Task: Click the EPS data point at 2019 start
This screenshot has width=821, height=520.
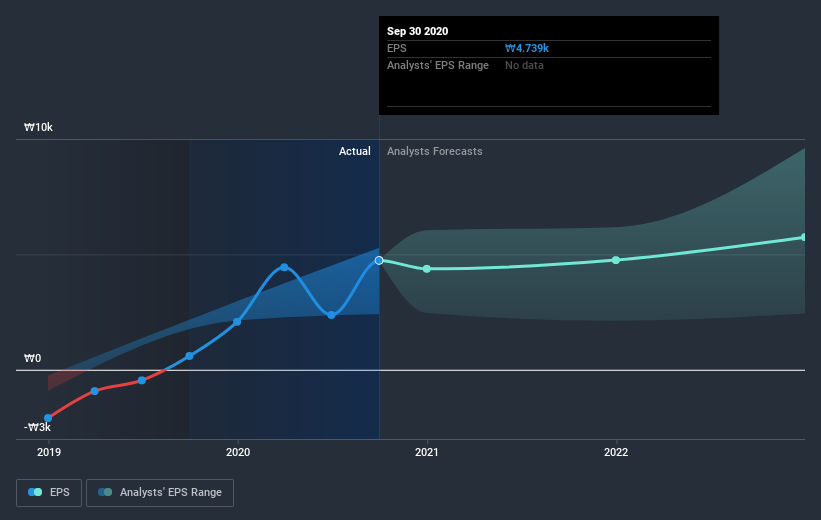Action: coord(48,418)
